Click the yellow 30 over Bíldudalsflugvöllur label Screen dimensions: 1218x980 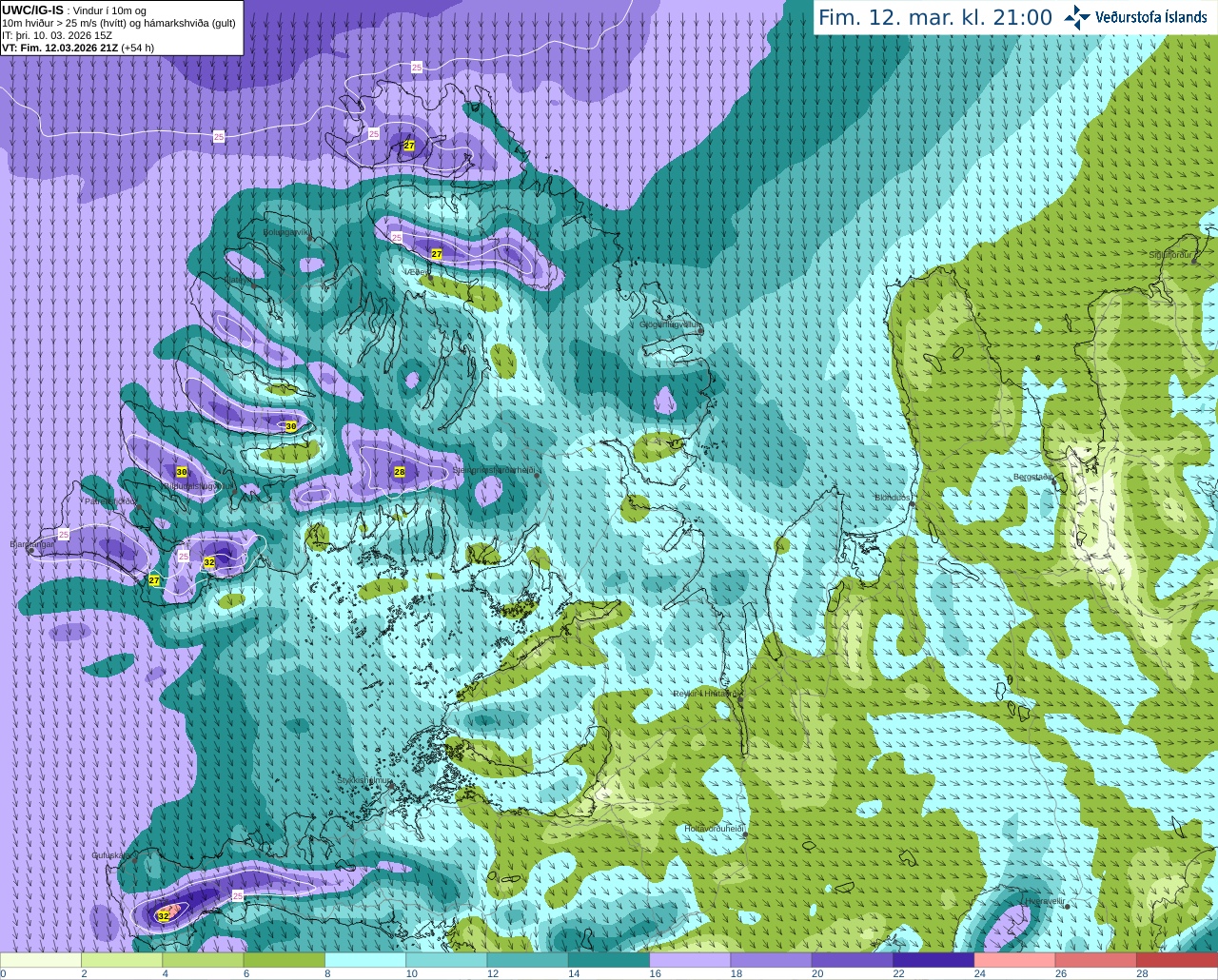(x=182, y=472)
